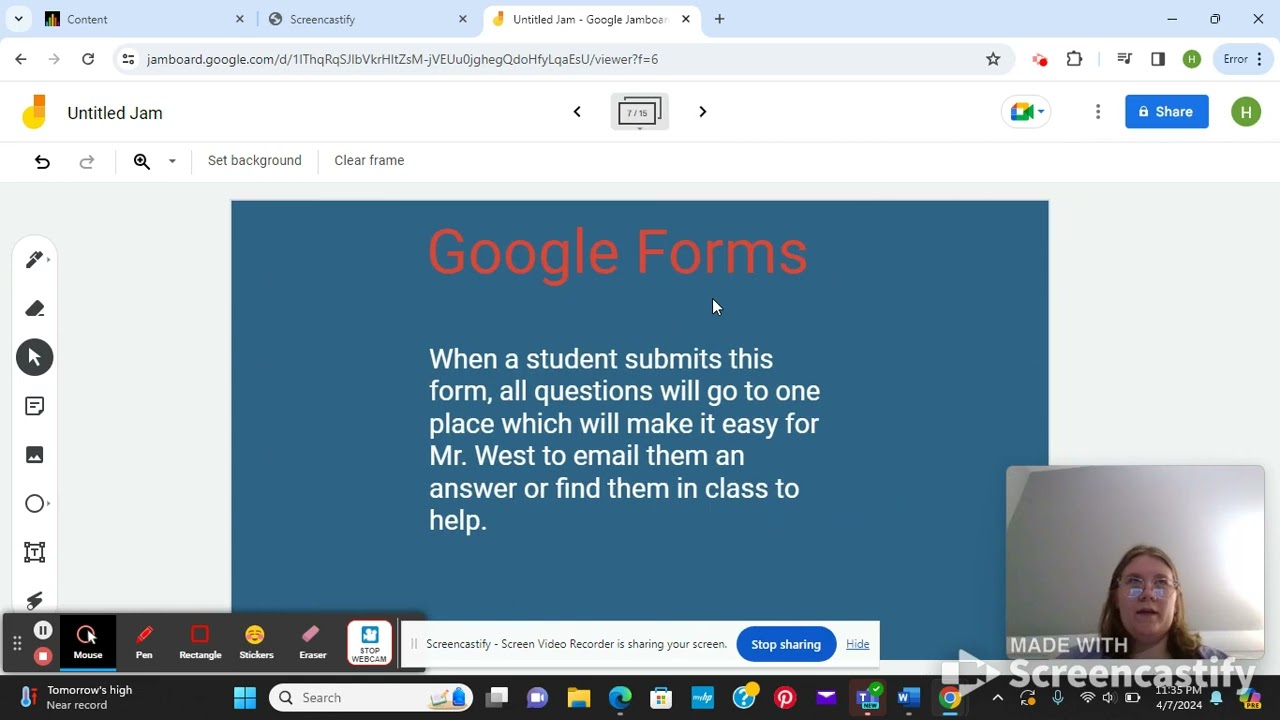Click the Jamboard logo
This screenshot has height=720, width=1280.
point(34,112)
